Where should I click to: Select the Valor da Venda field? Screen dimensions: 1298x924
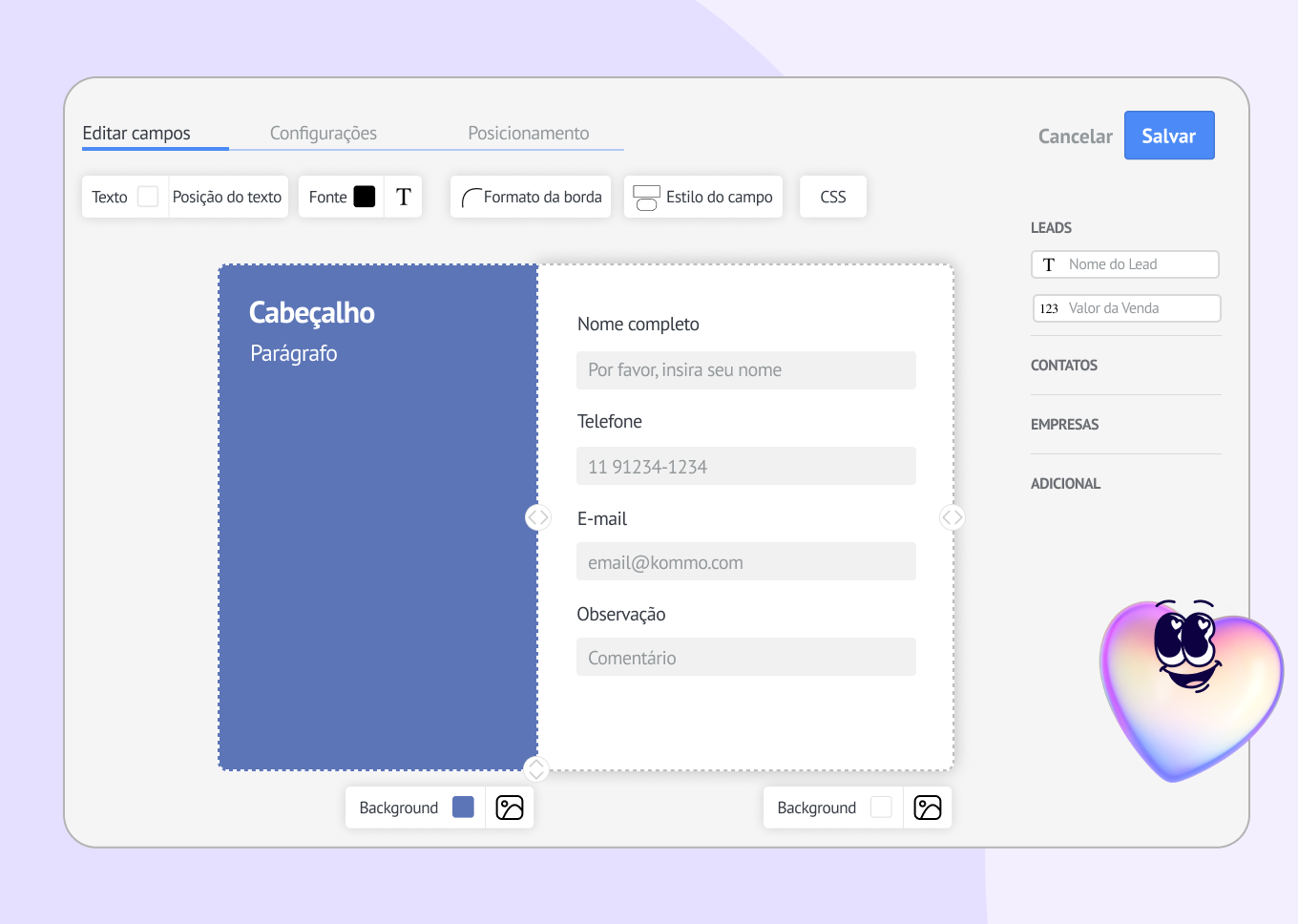(1127, 308)
